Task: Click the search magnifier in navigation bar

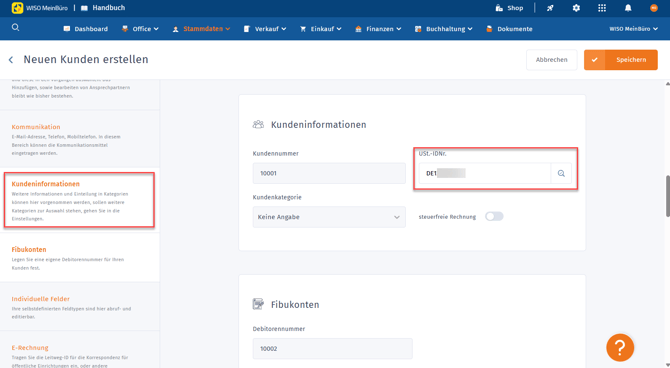Action: click(15, 28)
